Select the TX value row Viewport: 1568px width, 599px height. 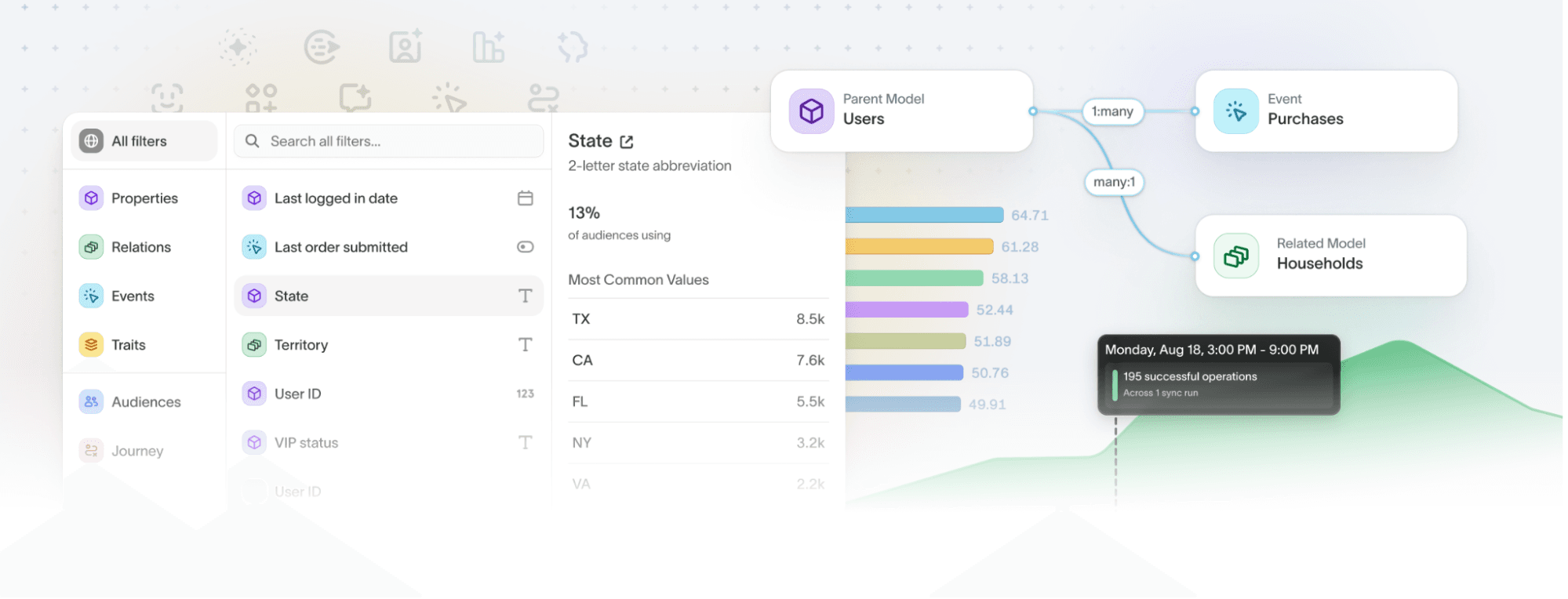(697, 319)
